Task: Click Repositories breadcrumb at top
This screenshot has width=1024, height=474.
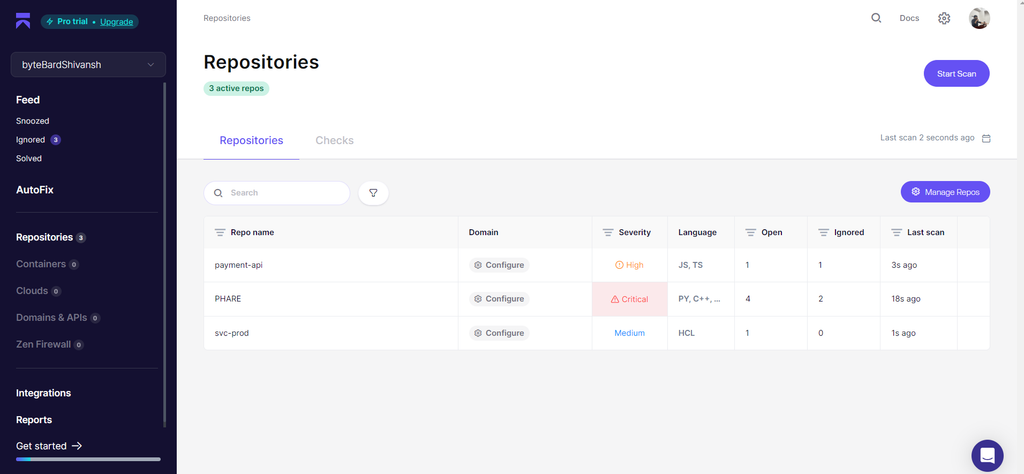Action: pos(227,18)
